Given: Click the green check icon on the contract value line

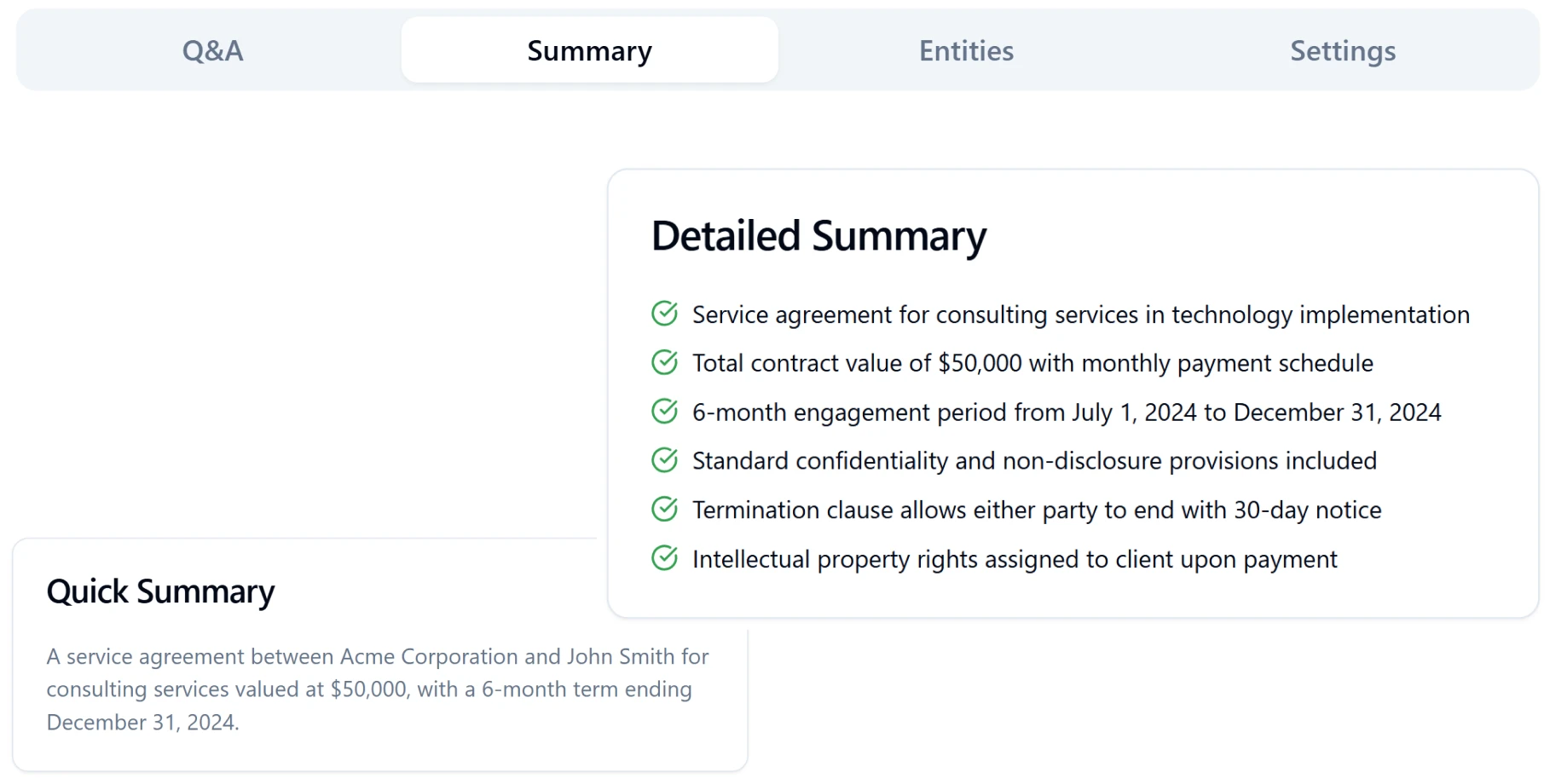Looking at the screenshot, I should click(665, 362).
